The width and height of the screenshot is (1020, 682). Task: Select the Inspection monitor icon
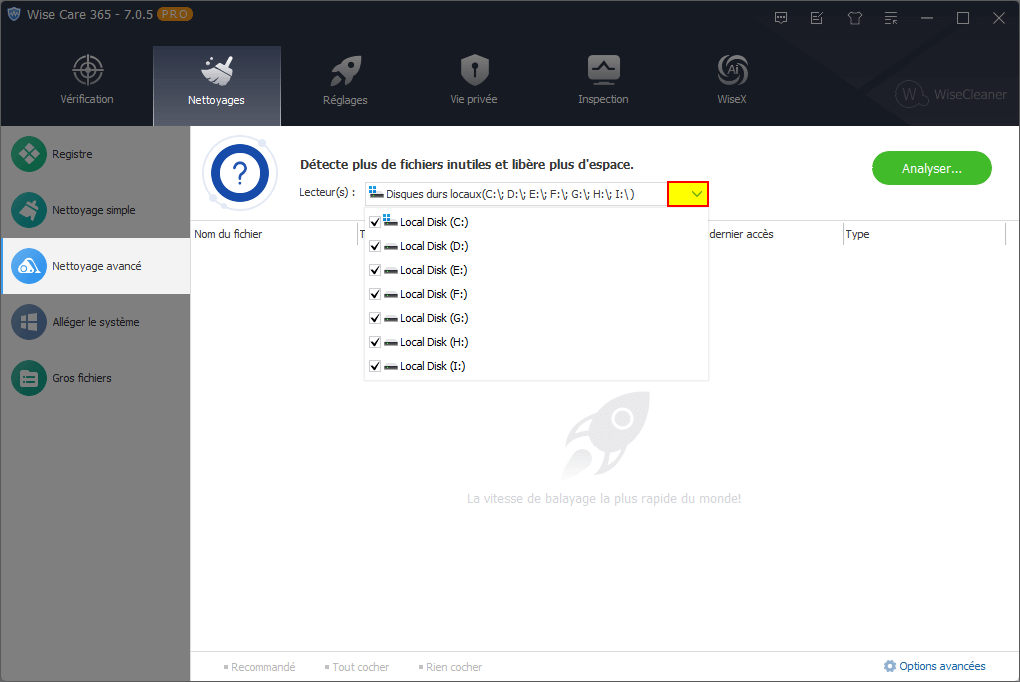click(603, 70)
